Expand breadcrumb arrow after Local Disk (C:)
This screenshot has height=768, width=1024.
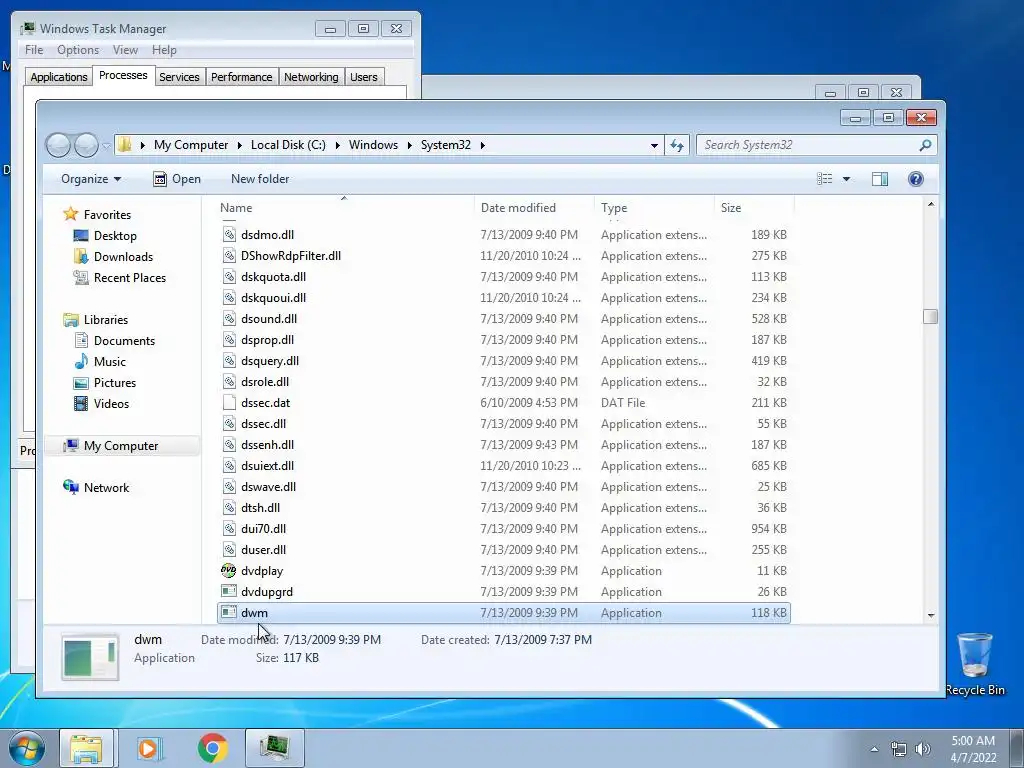(x=338, y=145)
